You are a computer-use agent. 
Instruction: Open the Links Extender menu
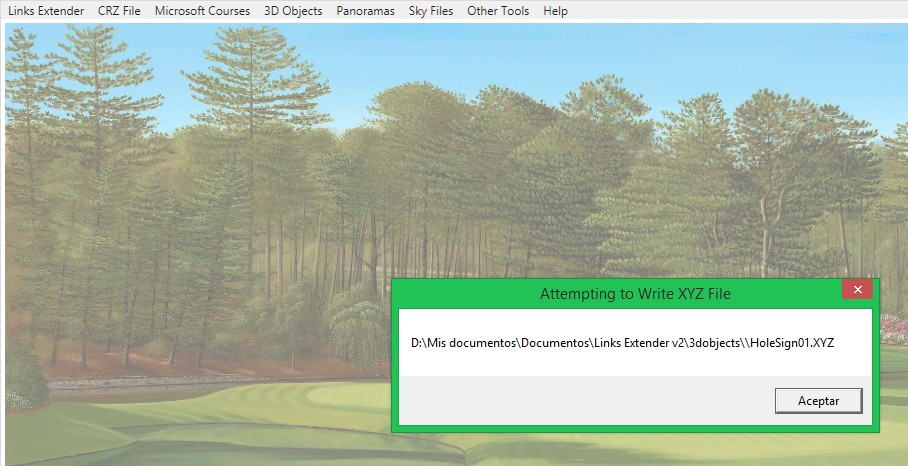(x=46, y=11)
